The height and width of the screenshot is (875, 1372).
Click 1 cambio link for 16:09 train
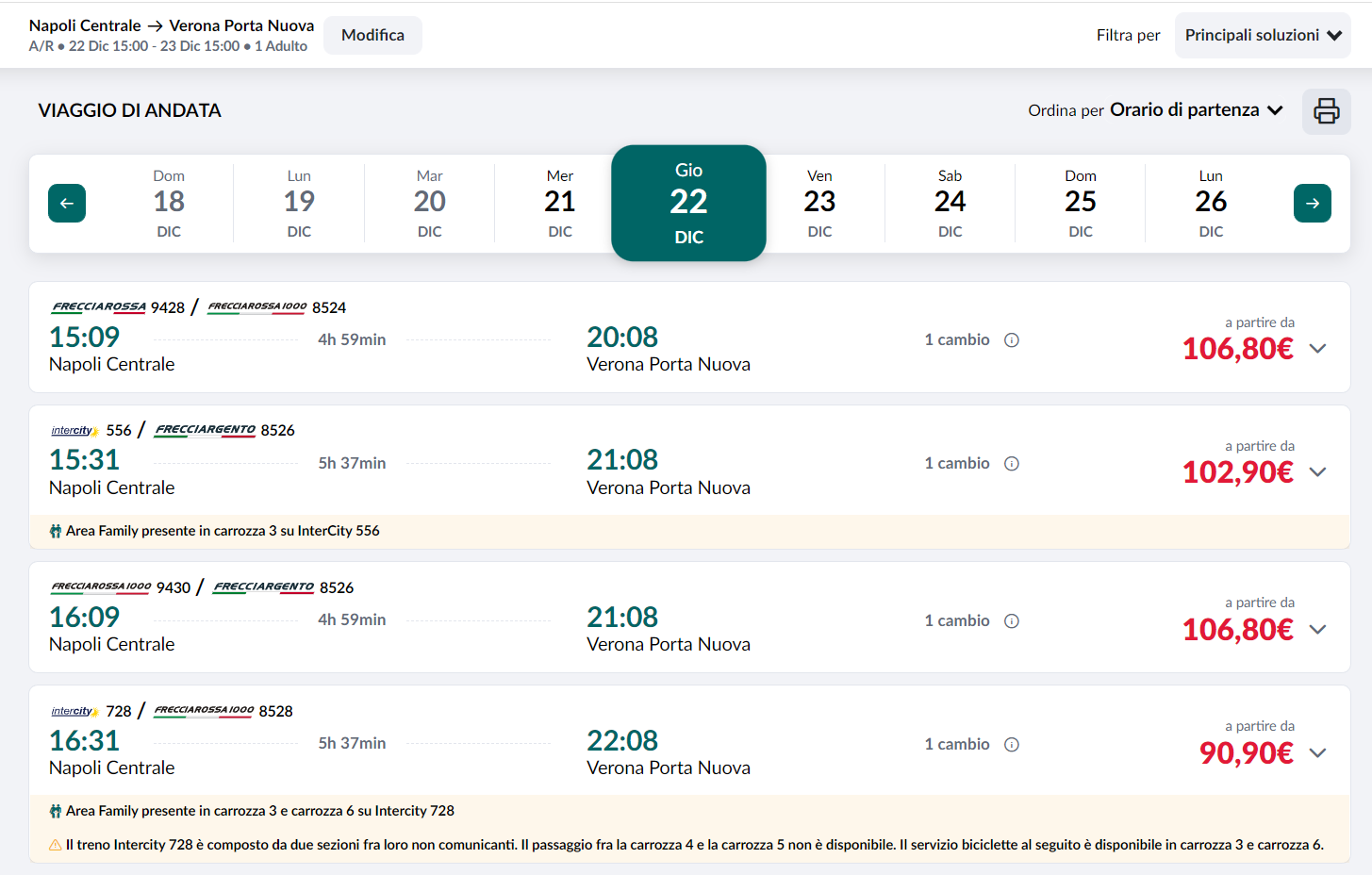tap(957, 621)
